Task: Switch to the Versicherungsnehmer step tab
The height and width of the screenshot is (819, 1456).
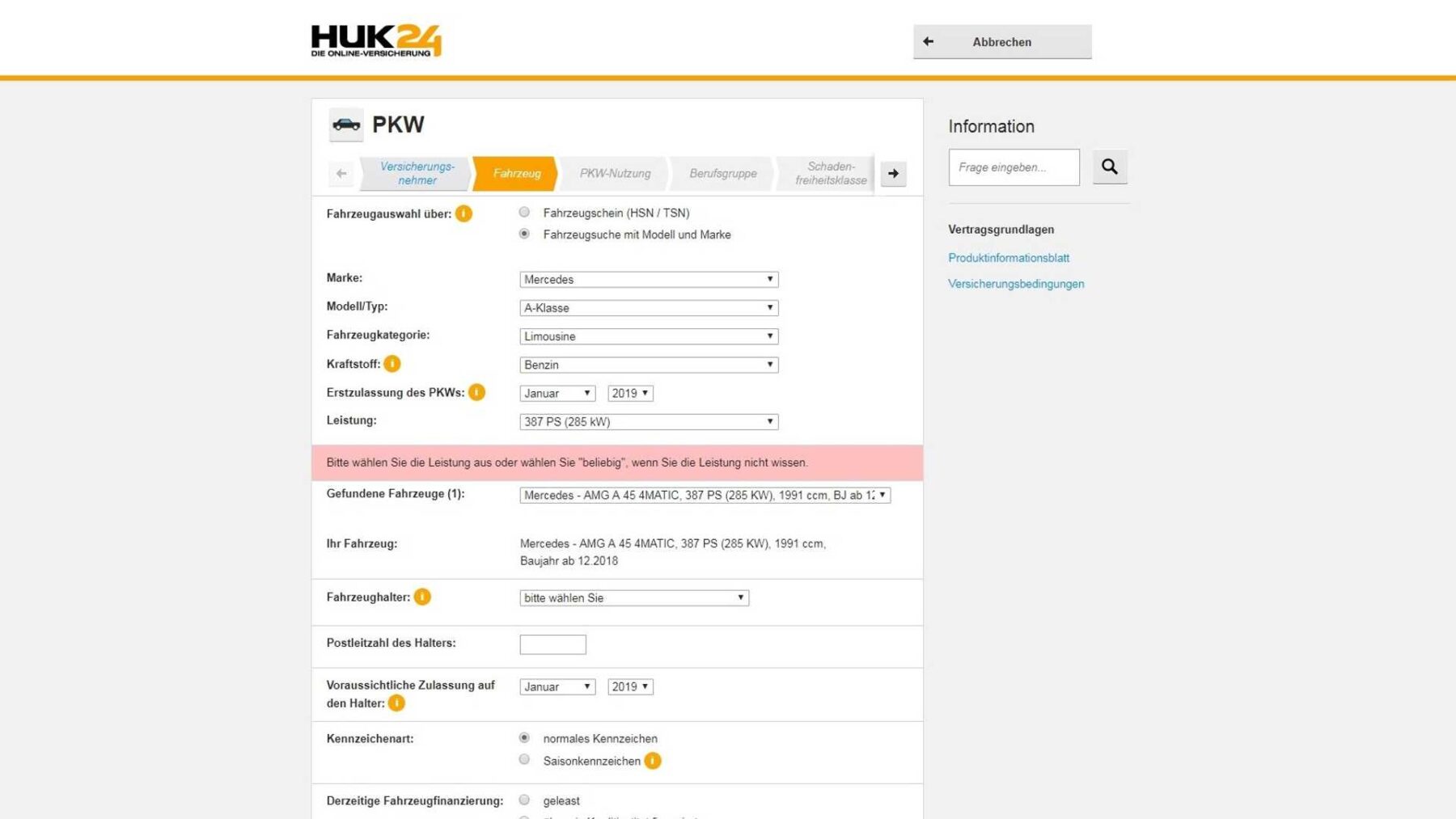Action: pos(417,173)
